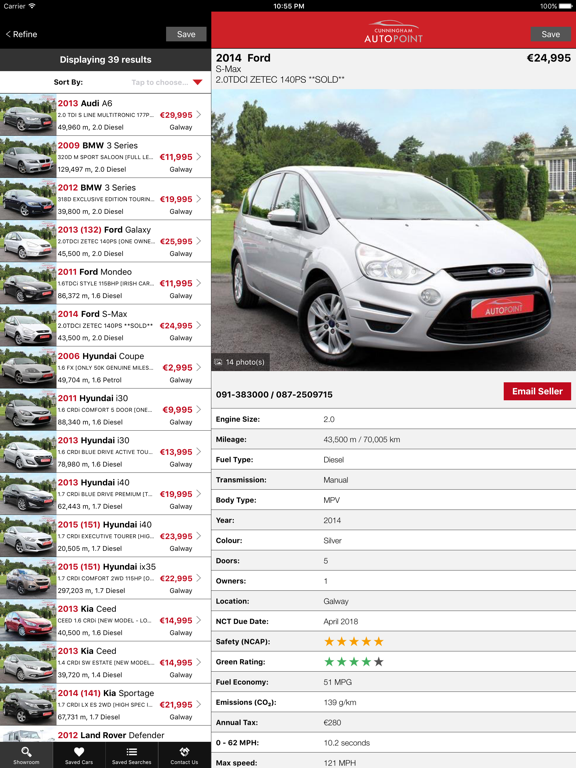Select the 2012 Land Rover Defender listing
Image resolution: width=576 pixels, height=768 pixels.
(x=105, y=734)
